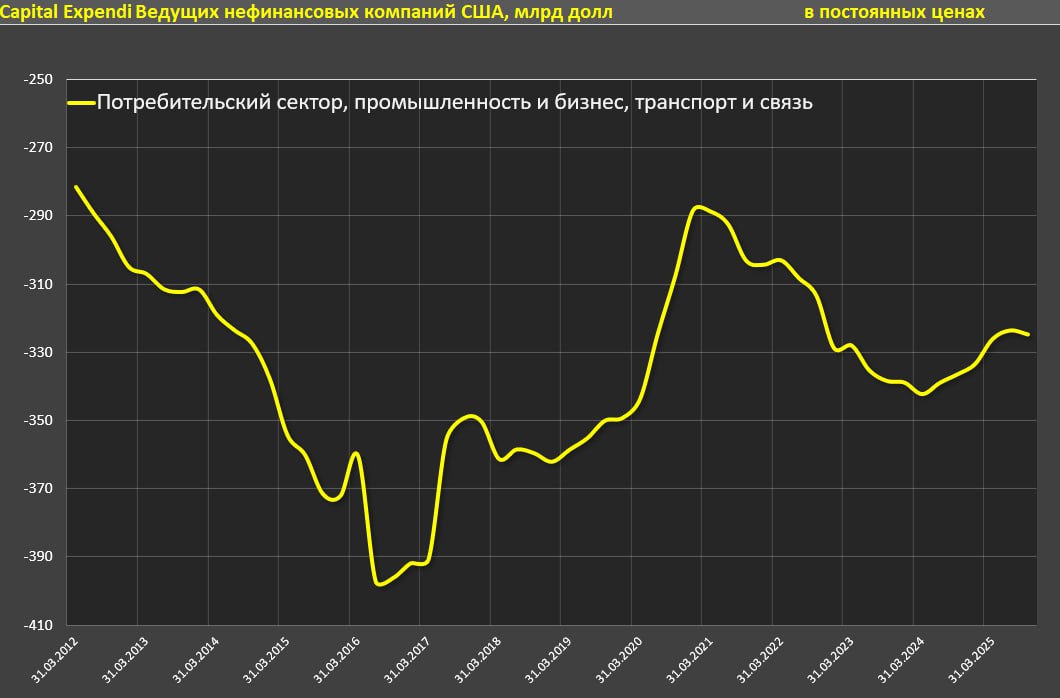Click the chart title 'Capital Expendi'
This screenshot has height=698, width=1060.
(x=66, y=12)
